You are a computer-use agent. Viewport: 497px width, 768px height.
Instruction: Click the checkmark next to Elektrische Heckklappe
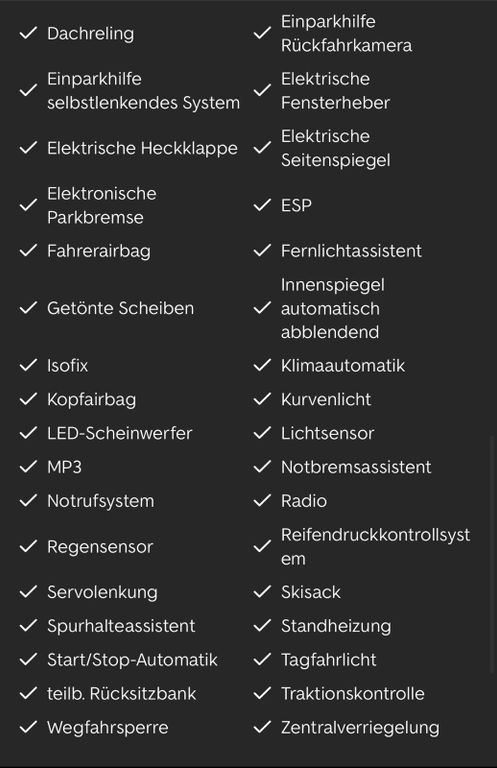coord(28,147)
